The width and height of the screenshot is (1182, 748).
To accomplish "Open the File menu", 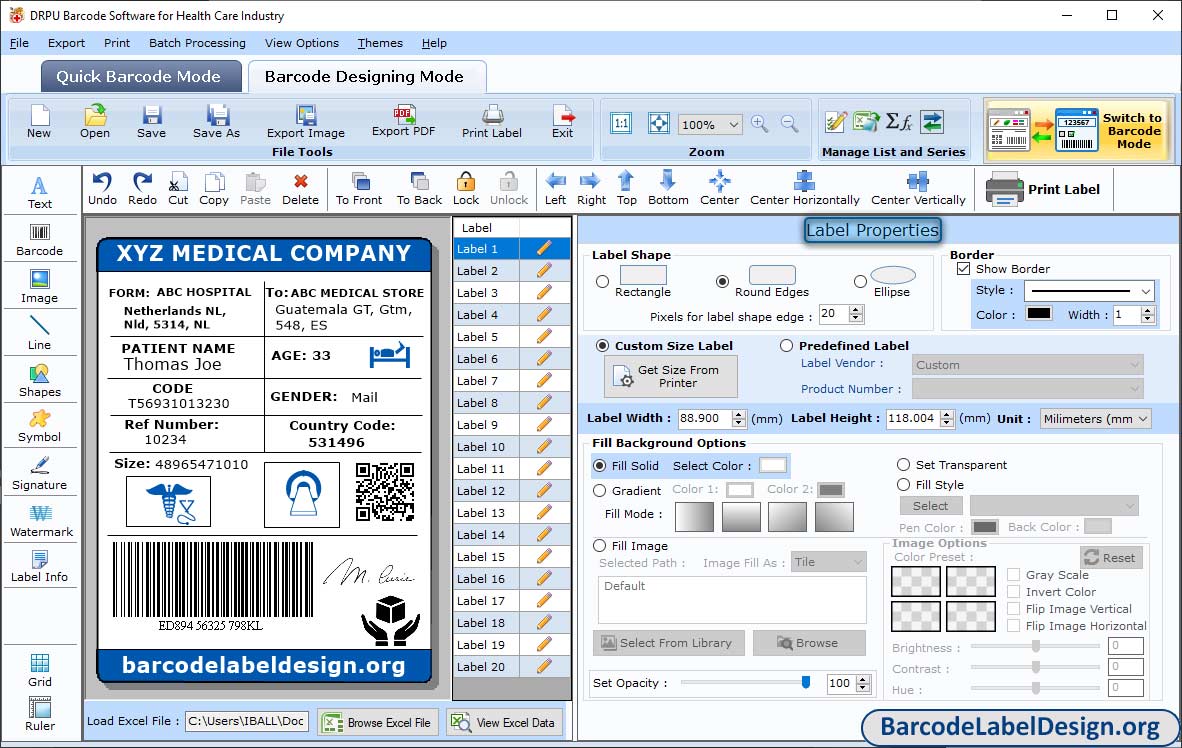I will tap(20, 43).
